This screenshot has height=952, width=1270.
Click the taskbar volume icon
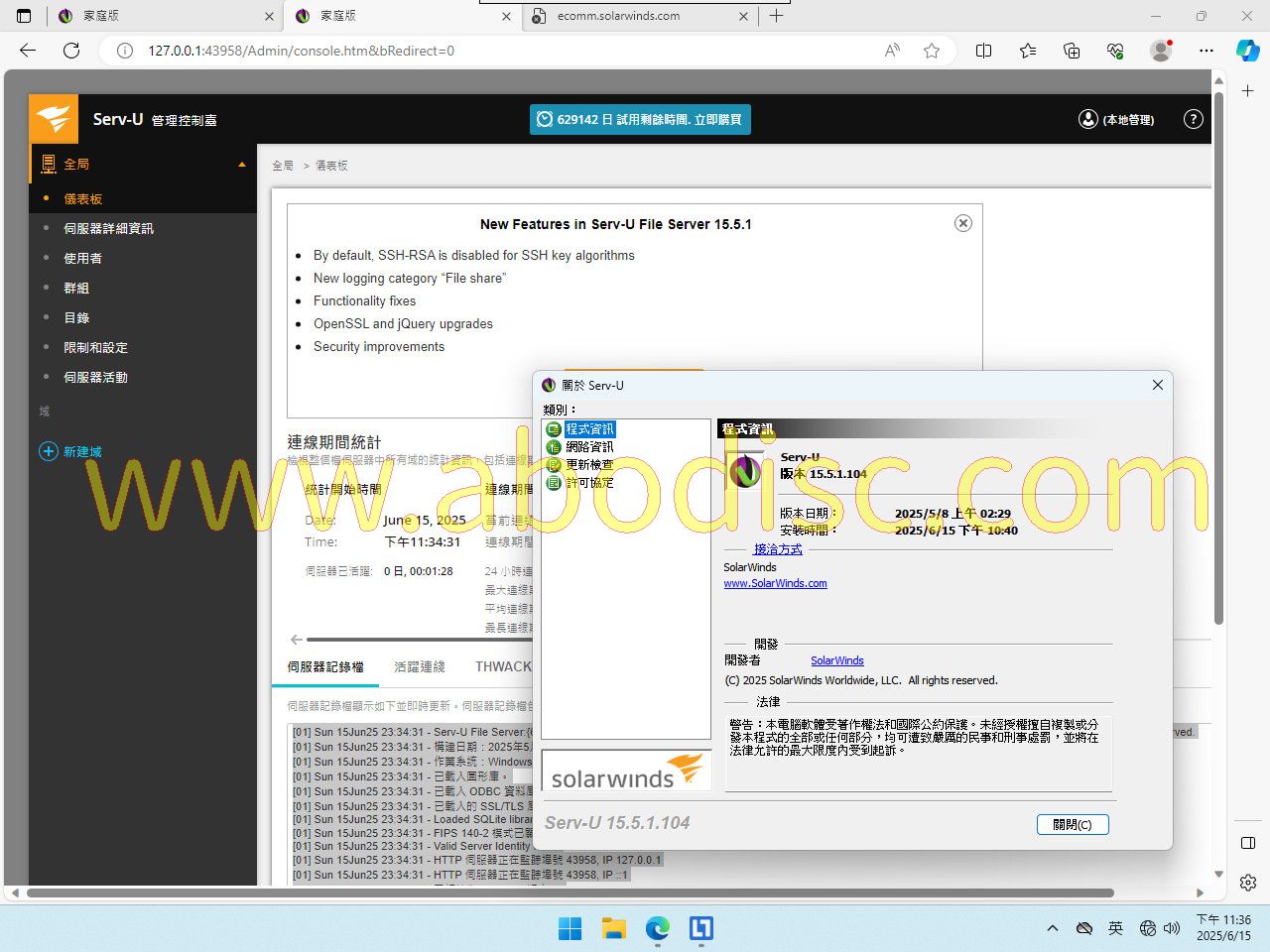[x=1172, y=928]
